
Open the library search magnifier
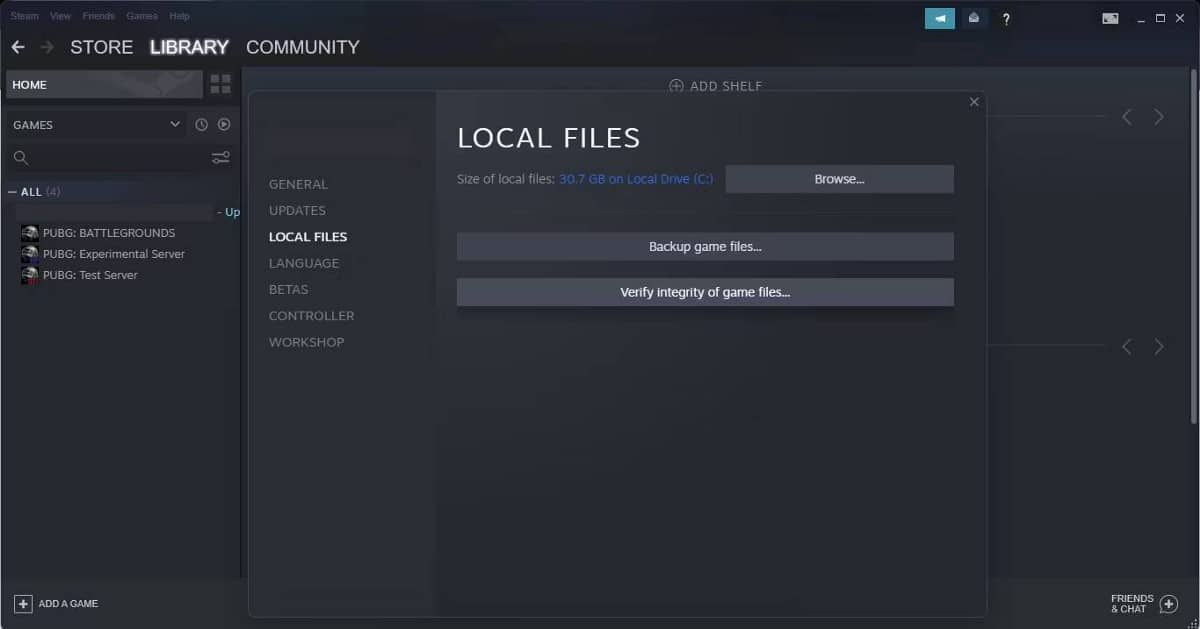point(20,157)
